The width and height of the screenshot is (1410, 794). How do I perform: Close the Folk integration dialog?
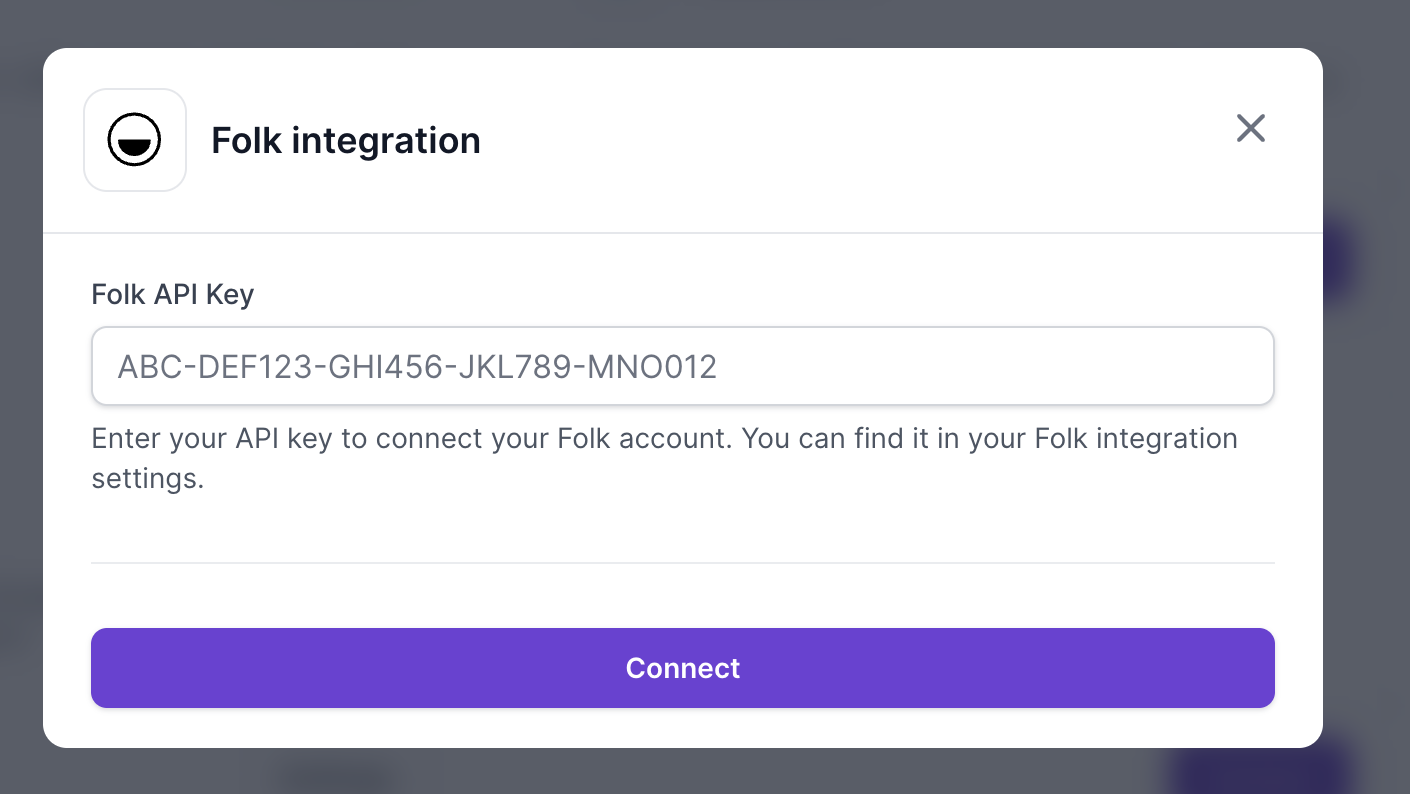point(1251,128)
